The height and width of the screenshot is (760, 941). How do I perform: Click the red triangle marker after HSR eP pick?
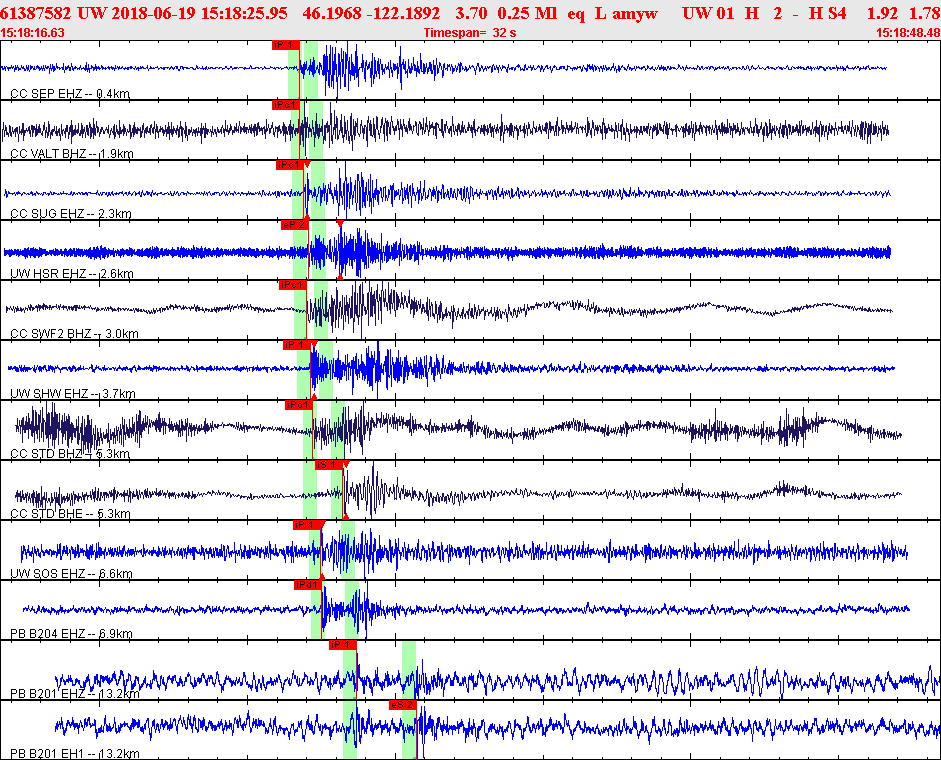tap(340, 224)
